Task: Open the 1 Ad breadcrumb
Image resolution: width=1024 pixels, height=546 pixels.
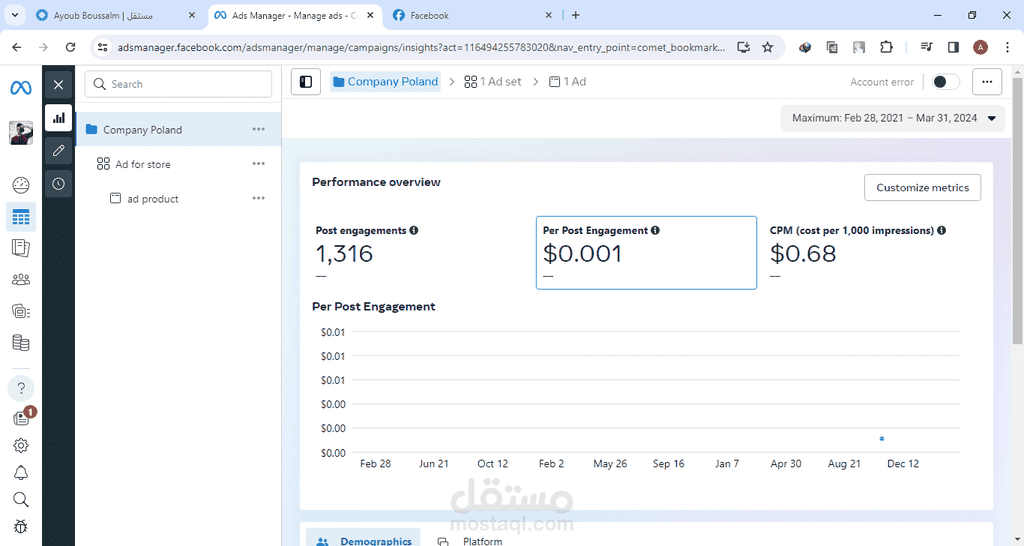Action: pos(567,82)
